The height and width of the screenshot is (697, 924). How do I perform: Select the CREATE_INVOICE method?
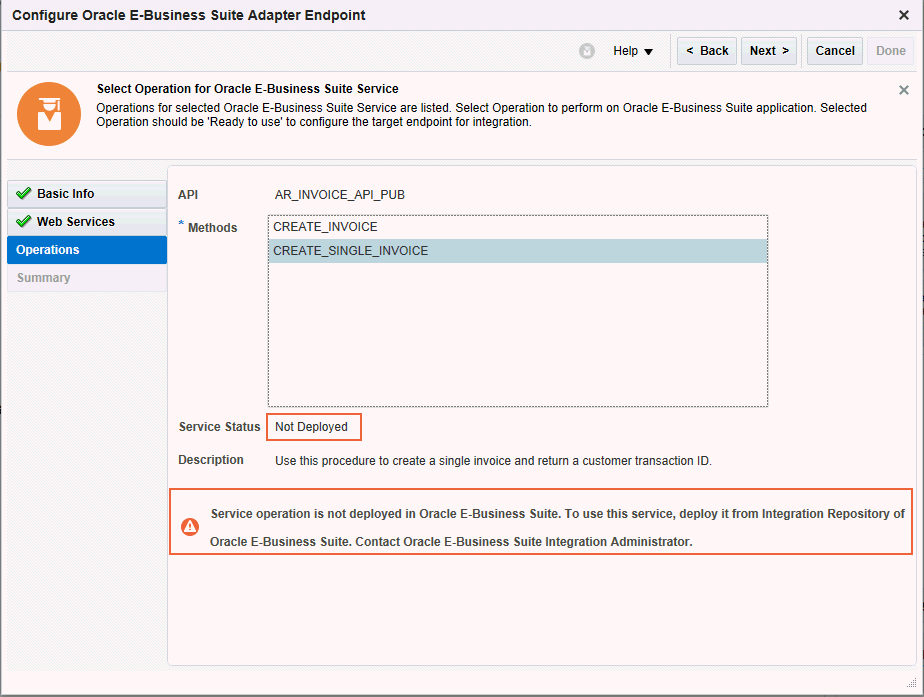coord(517,227)
